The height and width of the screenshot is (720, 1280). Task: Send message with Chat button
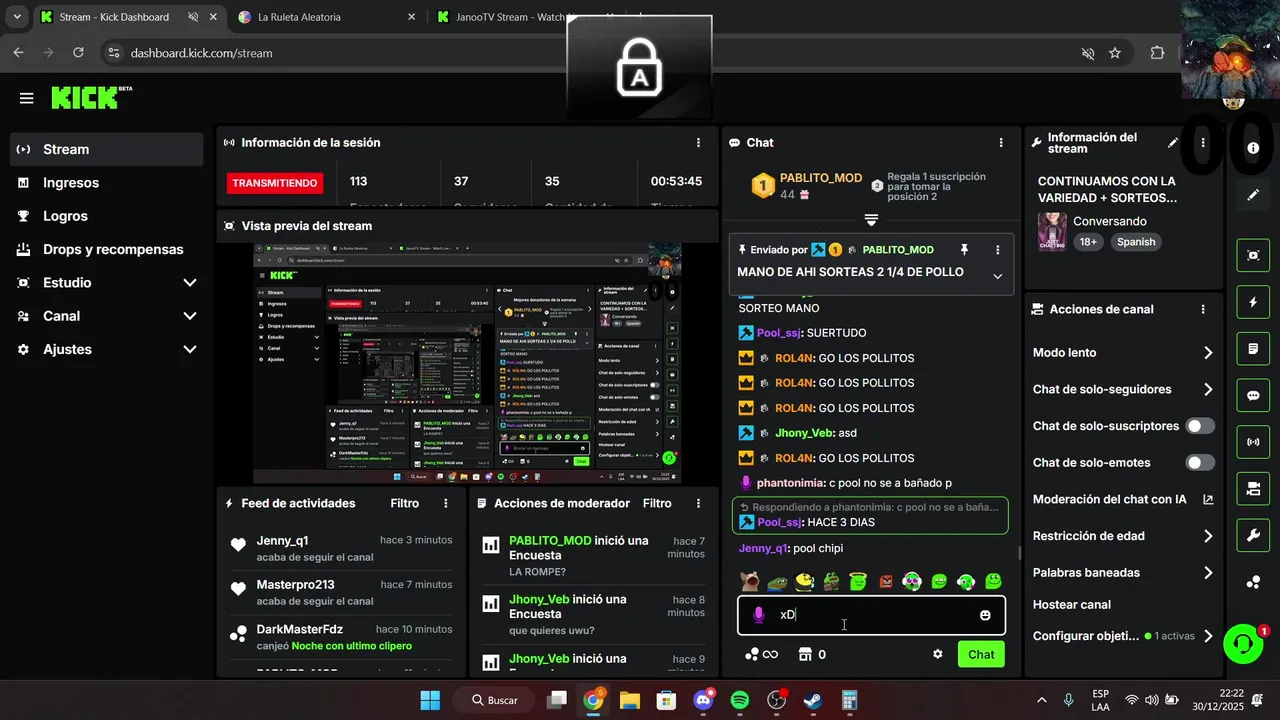pos(981,654)
